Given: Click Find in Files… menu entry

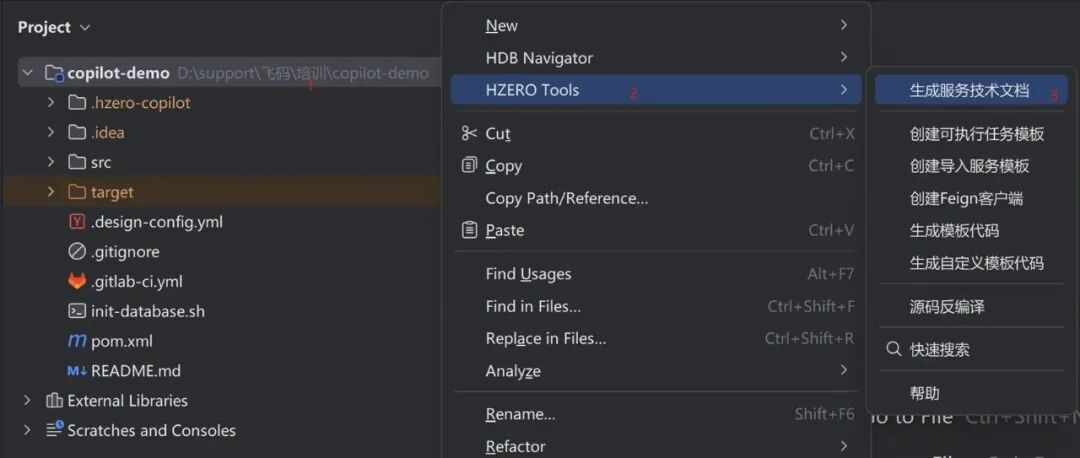Looking at the screenshot, I should [x=533, y=306].
